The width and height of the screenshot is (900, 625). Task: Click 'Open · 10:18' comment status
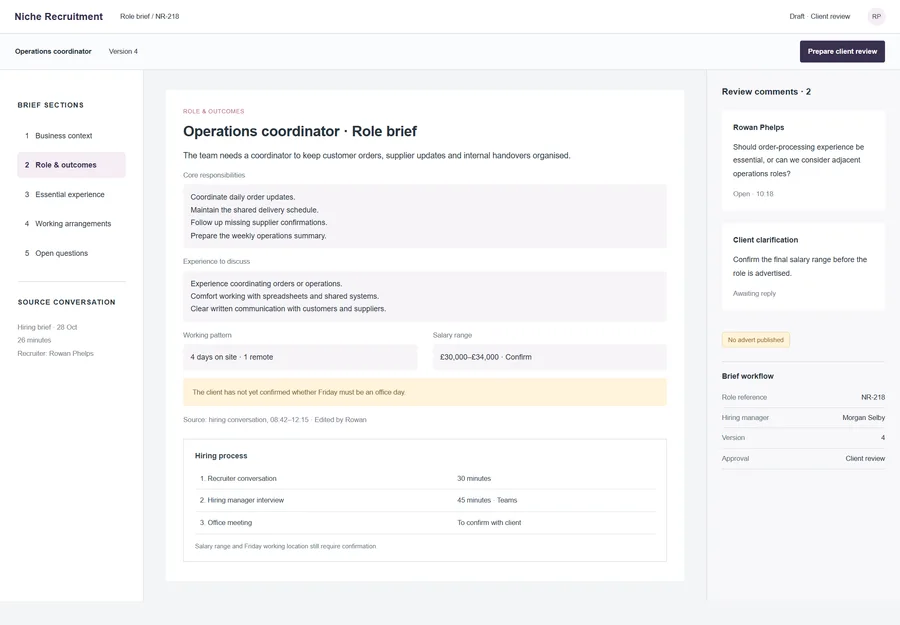(753, 194)
